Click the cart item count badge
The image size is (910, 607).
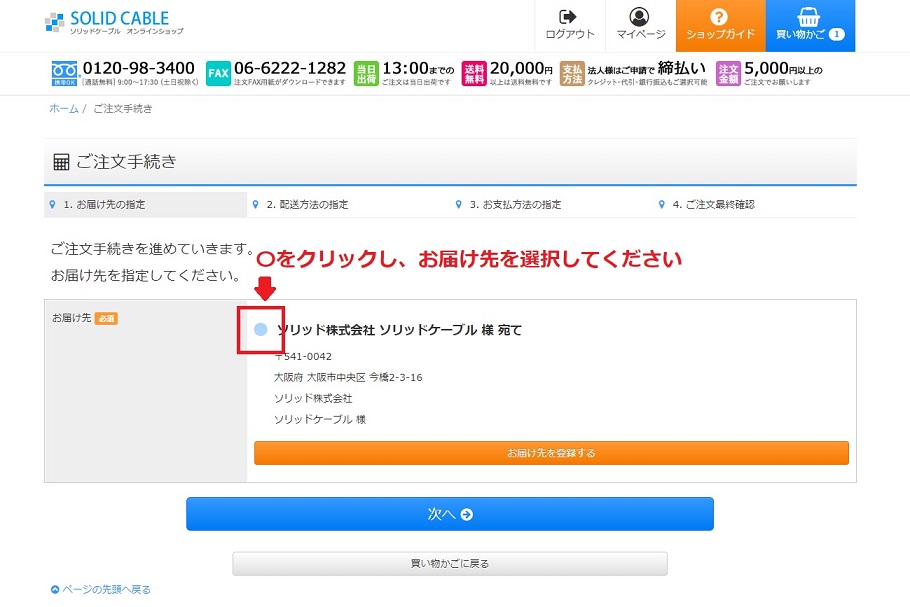(x=836, y=34)
